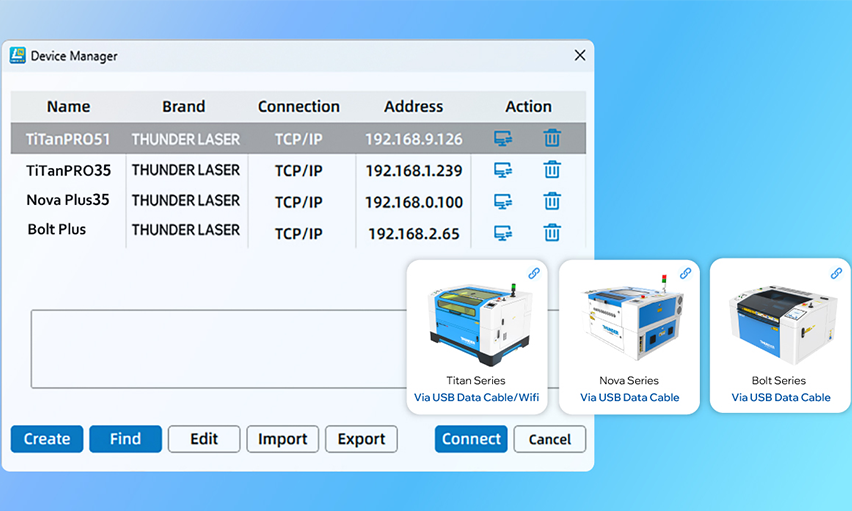Delete the TiTanPRO35 device with trash icon
852x511 pixels.
[552, 170]
